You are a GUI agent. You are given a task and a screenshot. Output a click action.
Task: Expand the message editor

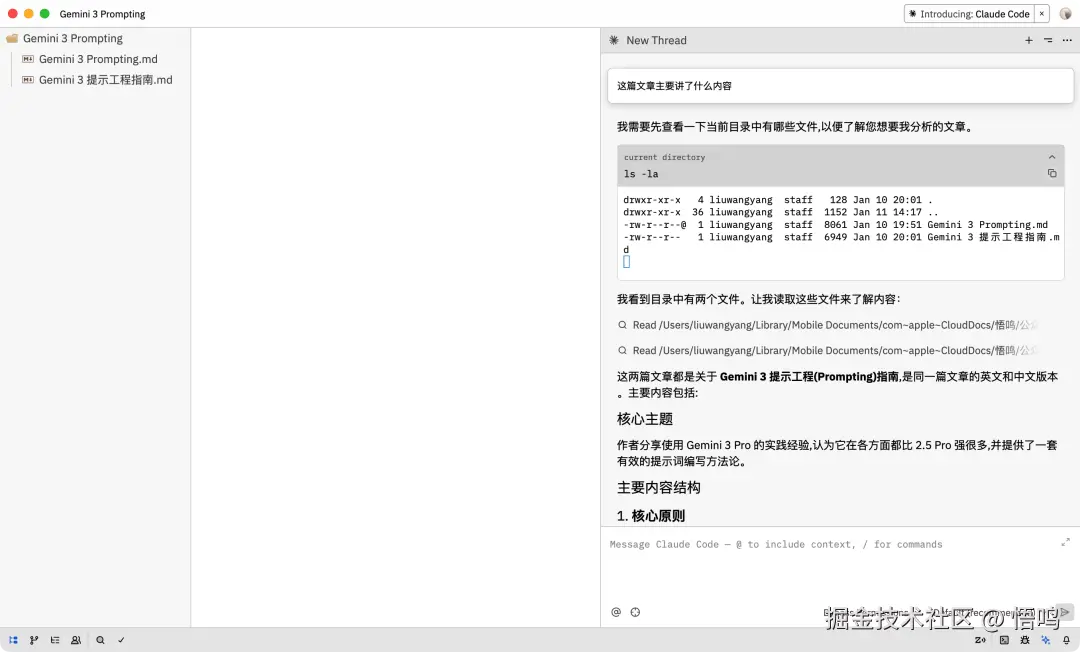(1066, 542)
